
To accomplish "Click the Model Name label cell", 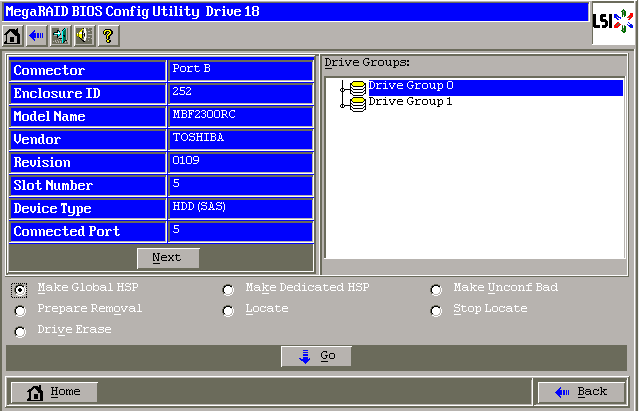I will [88, 116].
